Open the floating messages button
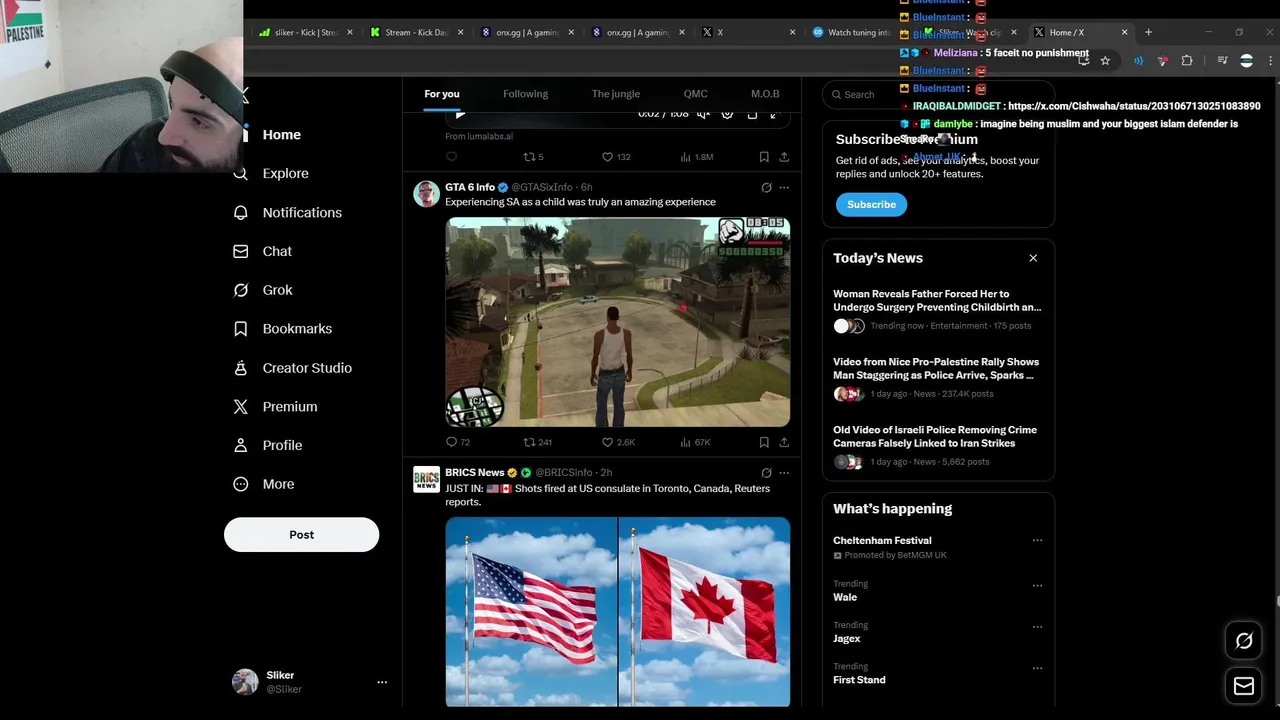Viewport: 1280px width, 720px height. 1244,686
